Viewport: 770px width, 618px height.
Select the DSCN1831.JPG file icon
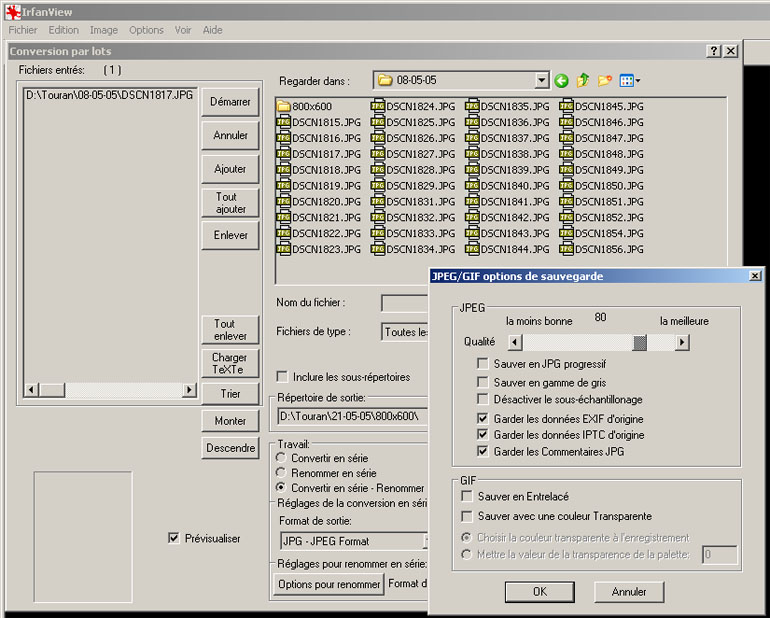click(x=378, y=201)
